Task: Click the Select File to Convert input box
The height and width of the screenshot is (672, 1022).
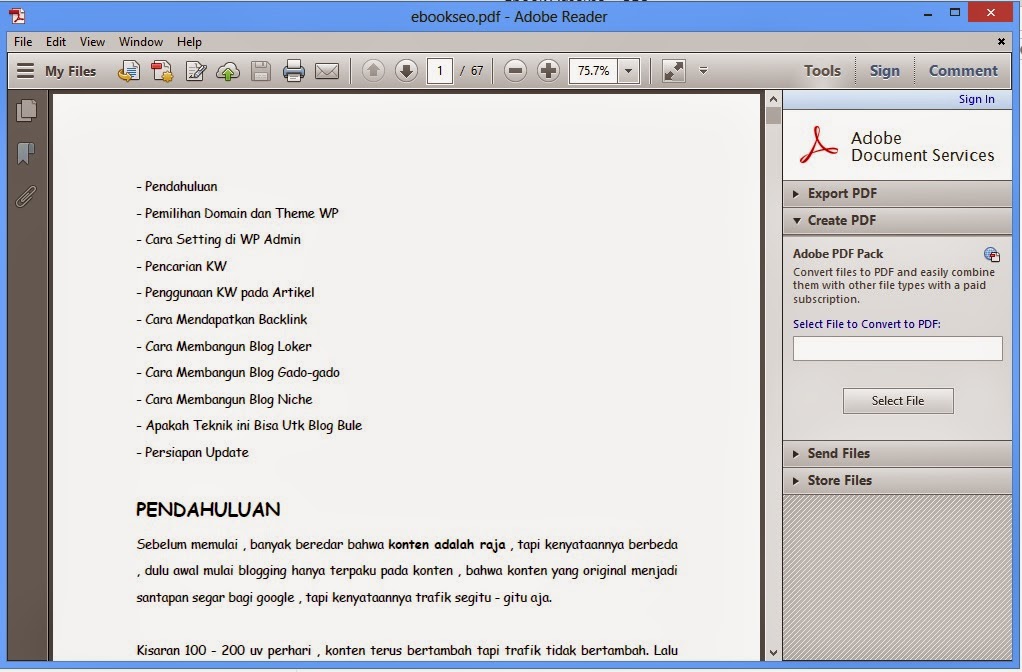Action: (x=898, y=349)
